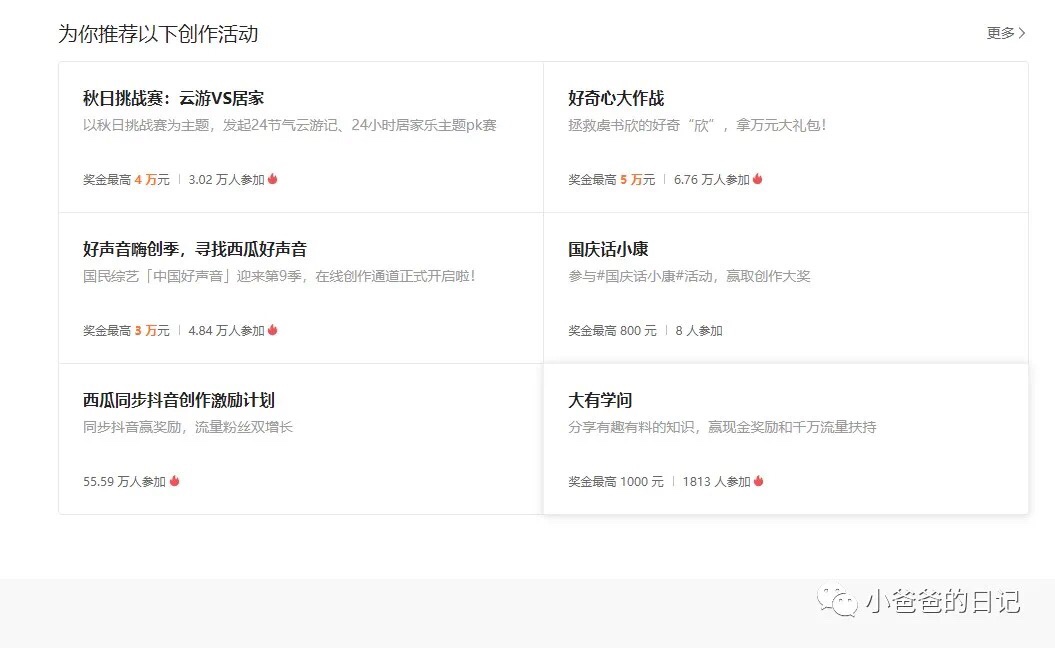
Task: Click the 6.76 万人参加 participant count
Action: [711, 180]
